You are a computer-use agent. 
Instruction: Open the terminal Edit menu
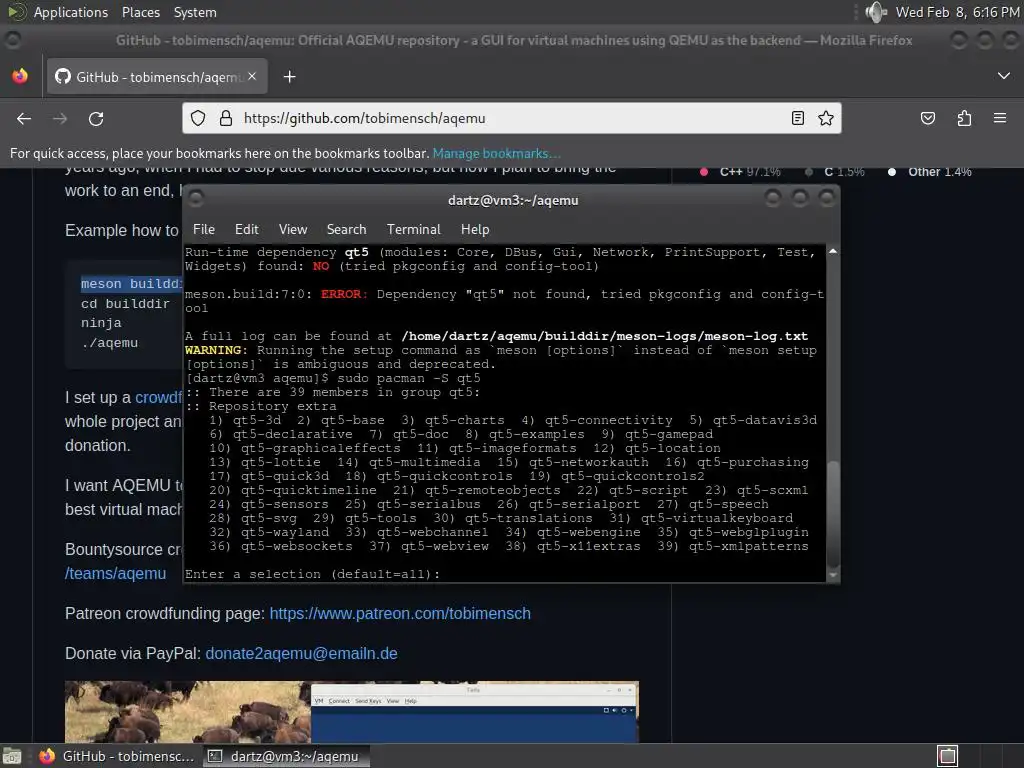click(246, 229)
